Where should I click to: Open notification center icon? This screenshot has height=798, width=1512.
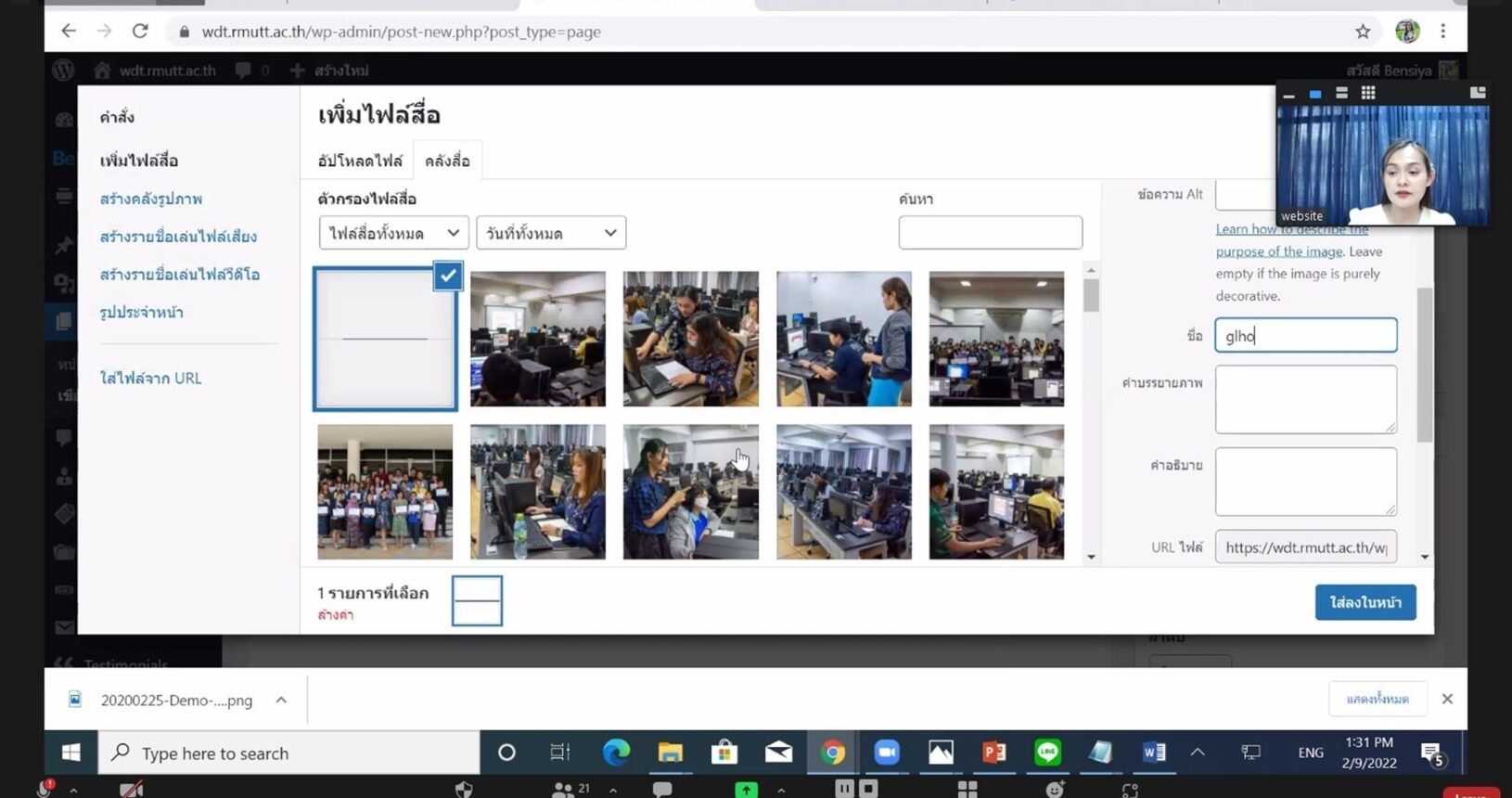coord(1432,753)
